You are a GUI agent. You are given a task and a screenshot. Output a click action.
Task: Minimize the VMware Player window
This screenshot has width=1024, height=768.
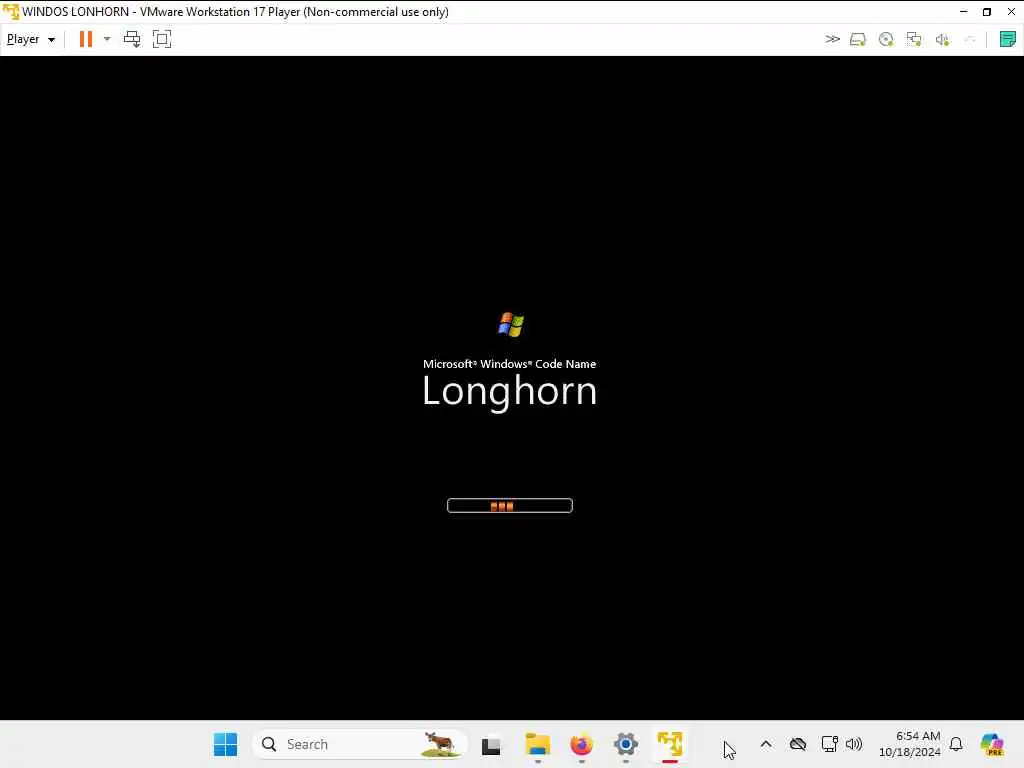pyautogui.click(x=963, y=12)
